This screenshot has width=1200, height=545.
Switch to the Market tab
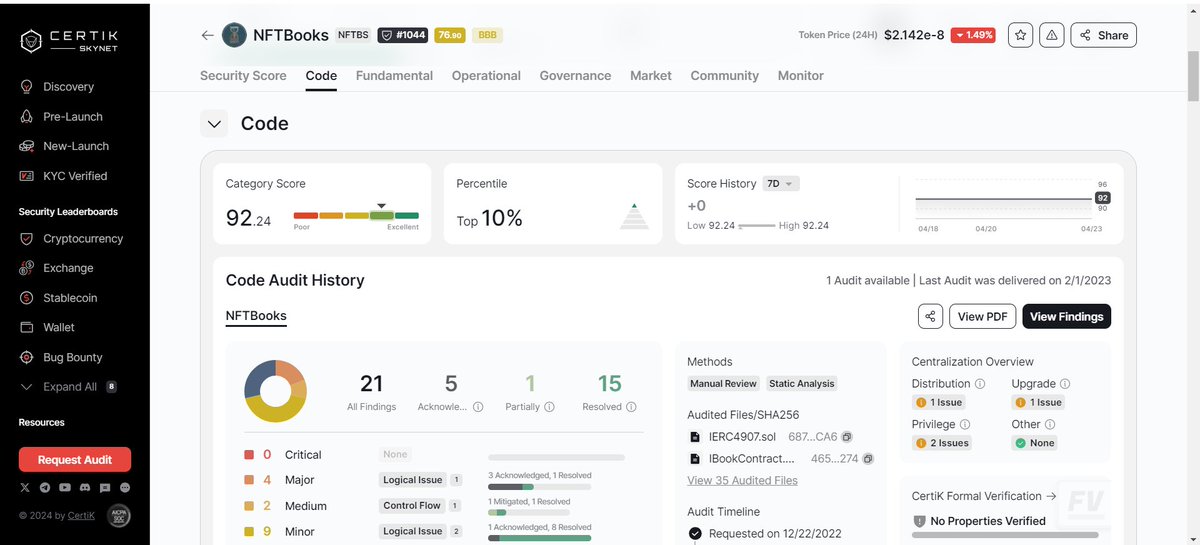coord(651,76)
